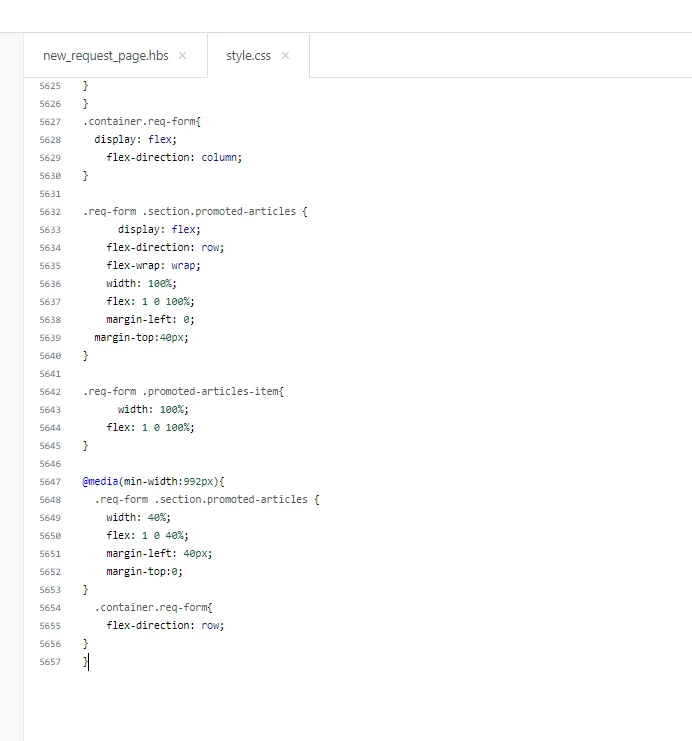Click 'flex-wrap: wrap;' code line

click(153, 265)
